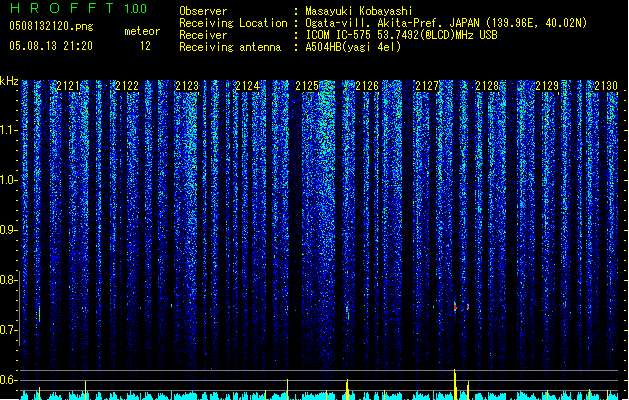Click the 2130 time marker

[x=606, y=86]
